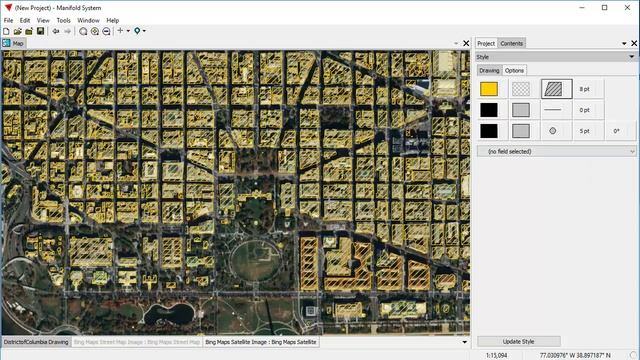Select the point style circle symbol
This screenshot has width=640, height=360.
point(553,131)
